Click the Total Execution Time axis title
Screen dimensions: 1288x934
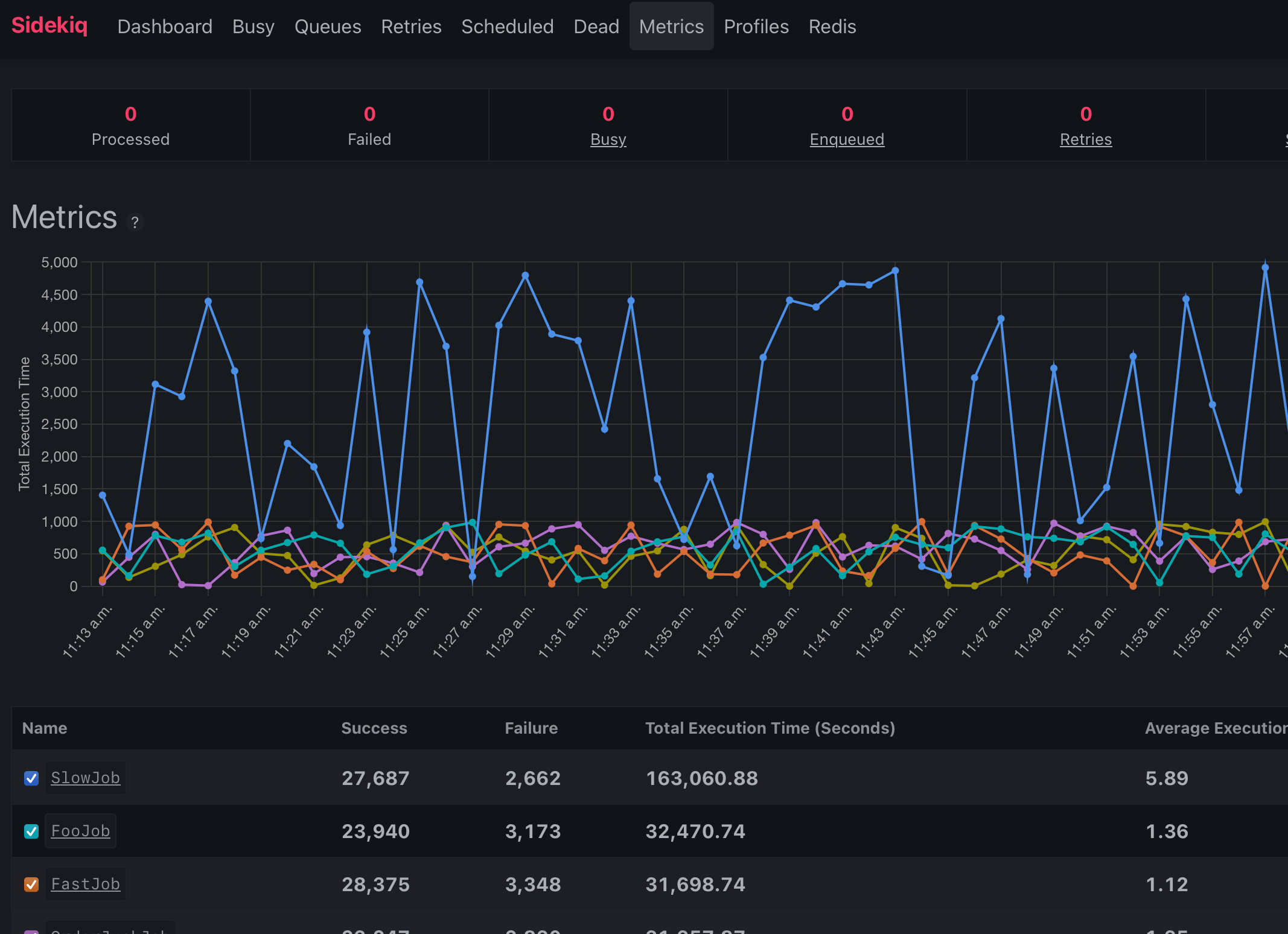[24, 424]
